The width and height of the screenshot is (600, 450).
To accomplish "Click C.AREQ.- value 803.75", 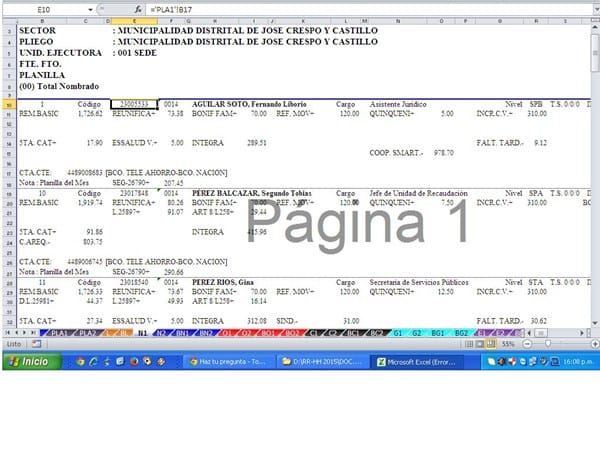I will click(93, 241).
